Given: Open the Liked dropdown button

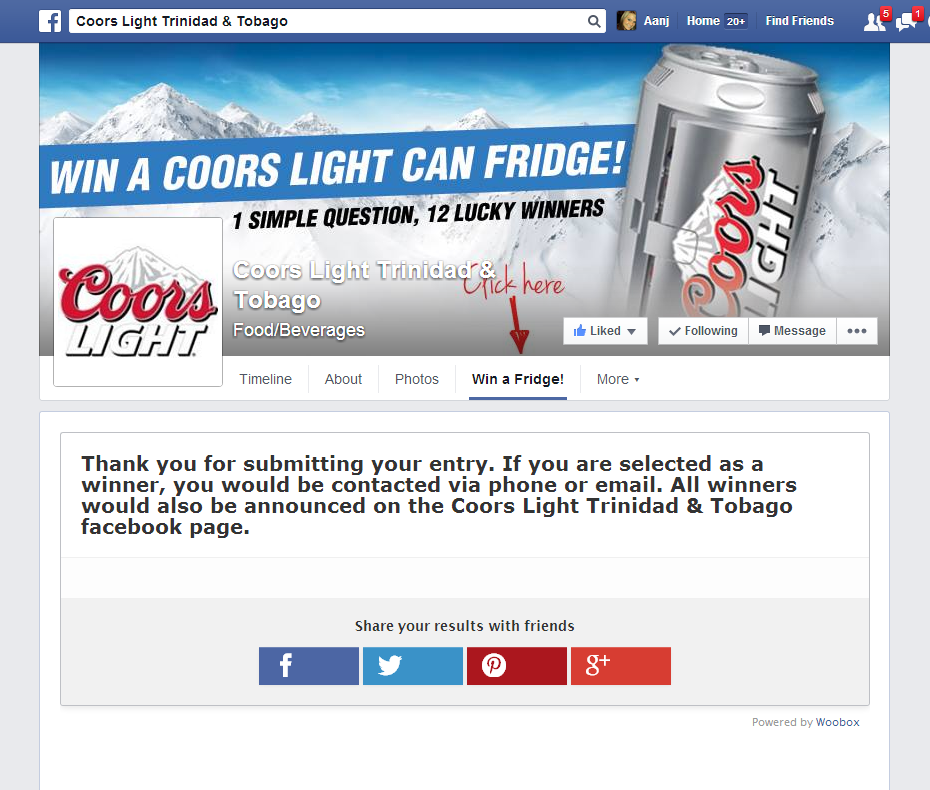Looking at the screenshot, I should coord(605,331).
